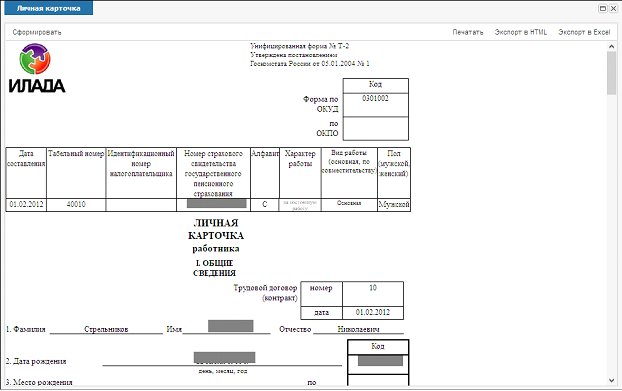
Task: Close the Личная карточка window
Action: (613, 8)
